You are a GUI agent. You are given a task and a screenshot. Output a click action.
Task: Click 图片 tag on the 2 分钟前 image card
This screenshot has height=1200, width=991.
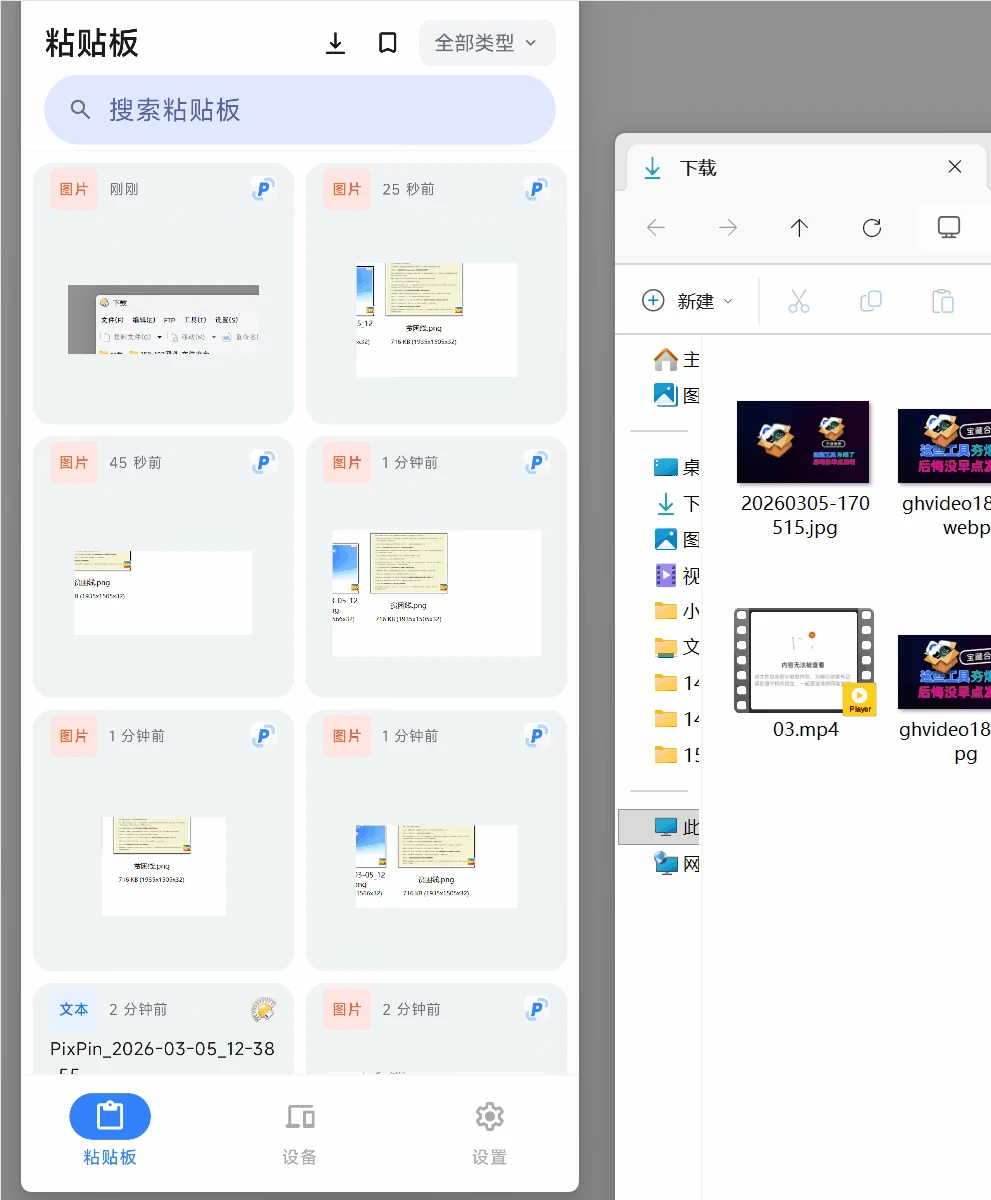(347, 1009)
